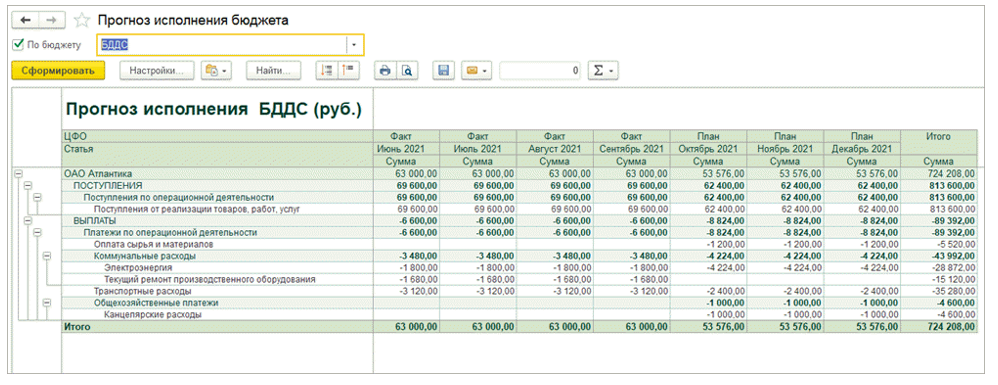This screenshot has height=385, width=998.
Task: Collapse 'Платежи по операционной деятельности' group
Action: [37, 232]
